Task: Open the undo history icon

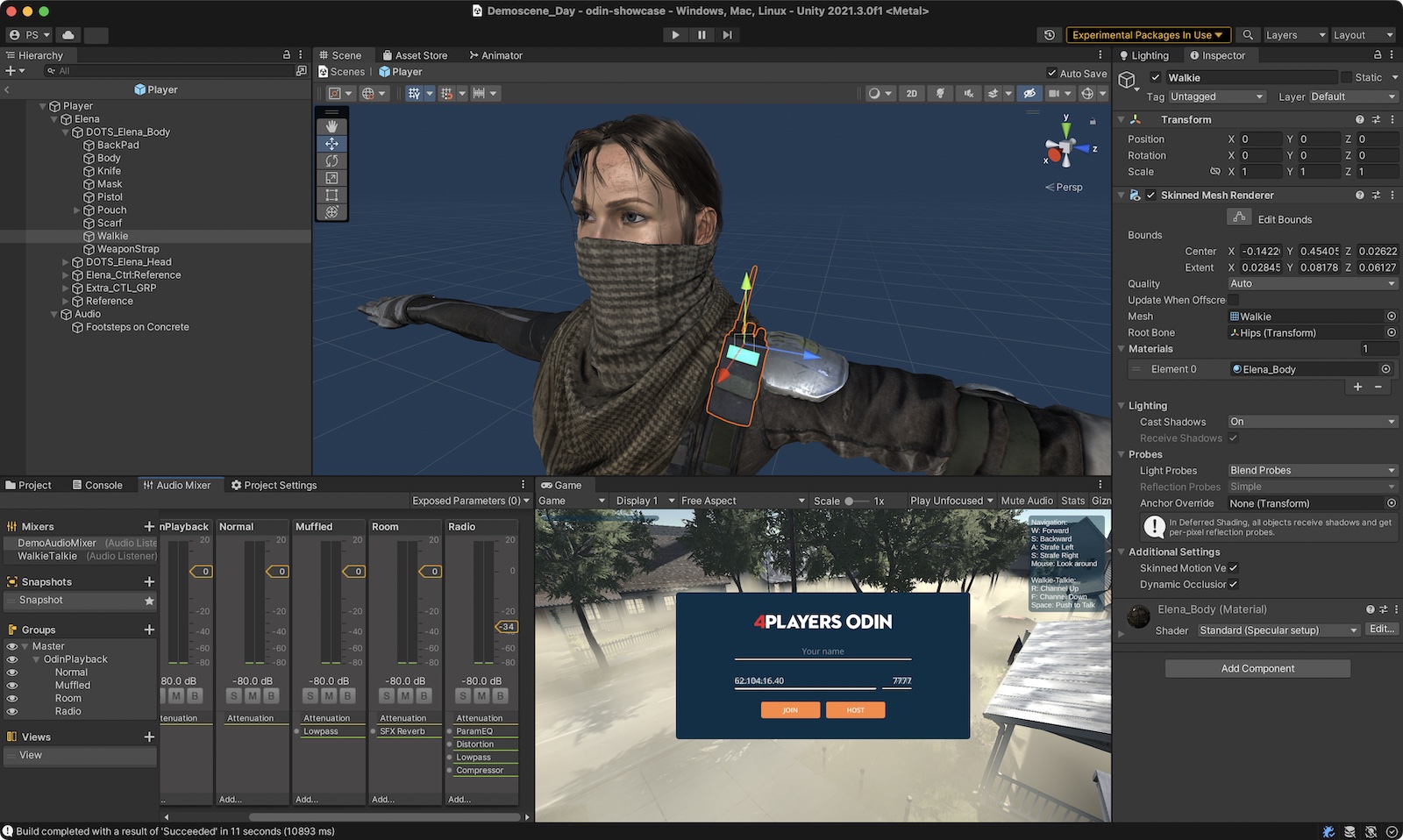Action: [1050, 35]
